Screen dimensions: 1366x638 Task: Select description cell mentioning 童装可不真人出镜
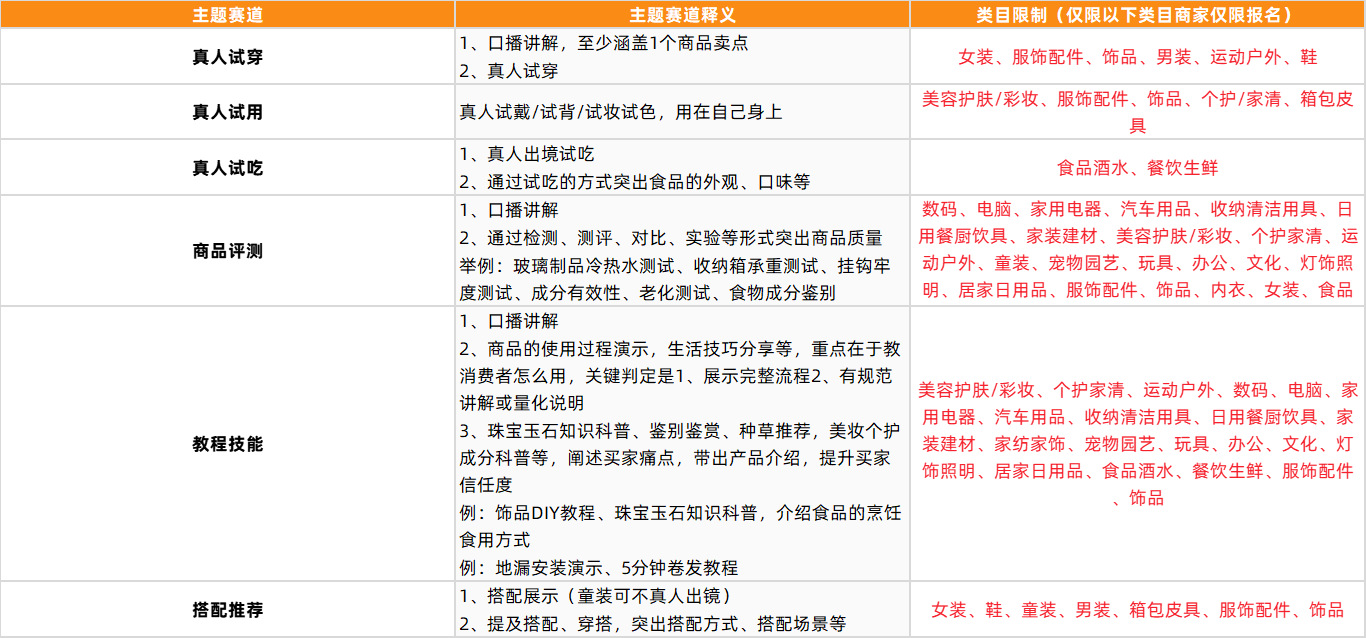click(682, 609)
